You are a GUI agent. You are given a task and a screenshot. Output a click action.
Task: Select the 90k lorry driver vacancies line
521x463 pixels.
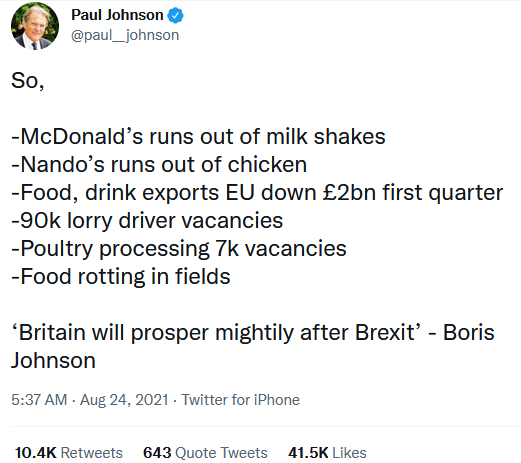(147, 221)
